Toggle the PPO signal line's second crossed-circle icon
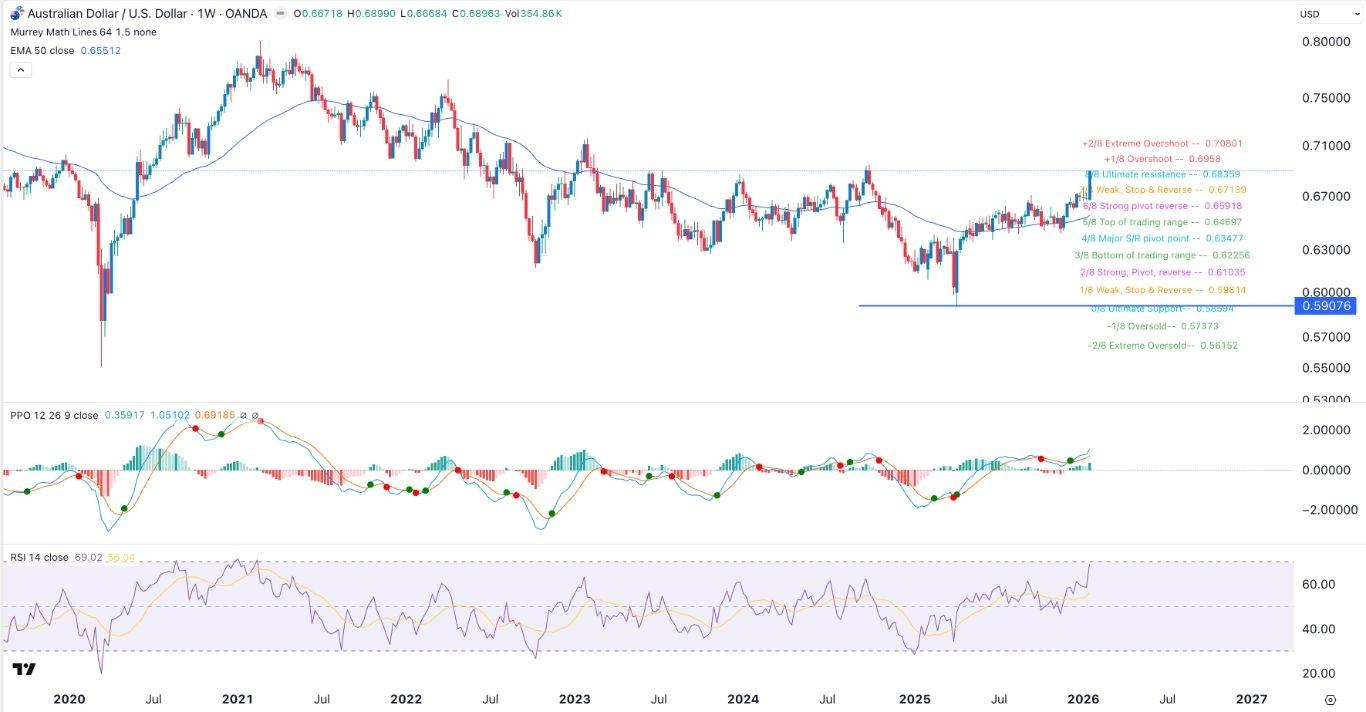 pyautogui.click(x=256, y=414)
